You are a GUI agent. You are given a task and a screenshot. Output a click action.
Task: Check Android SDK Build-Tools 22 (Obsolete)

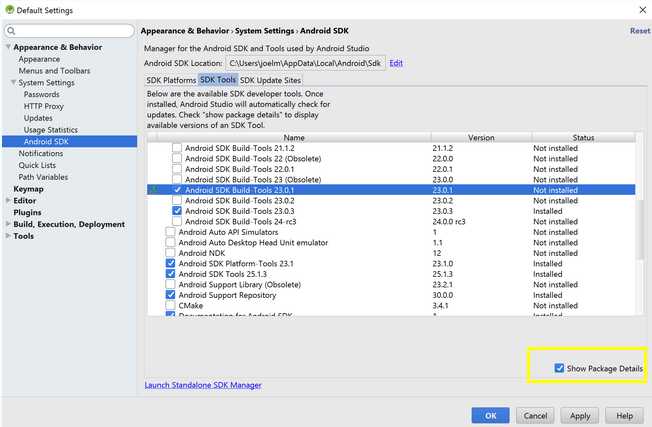click(x=177, y=158)
